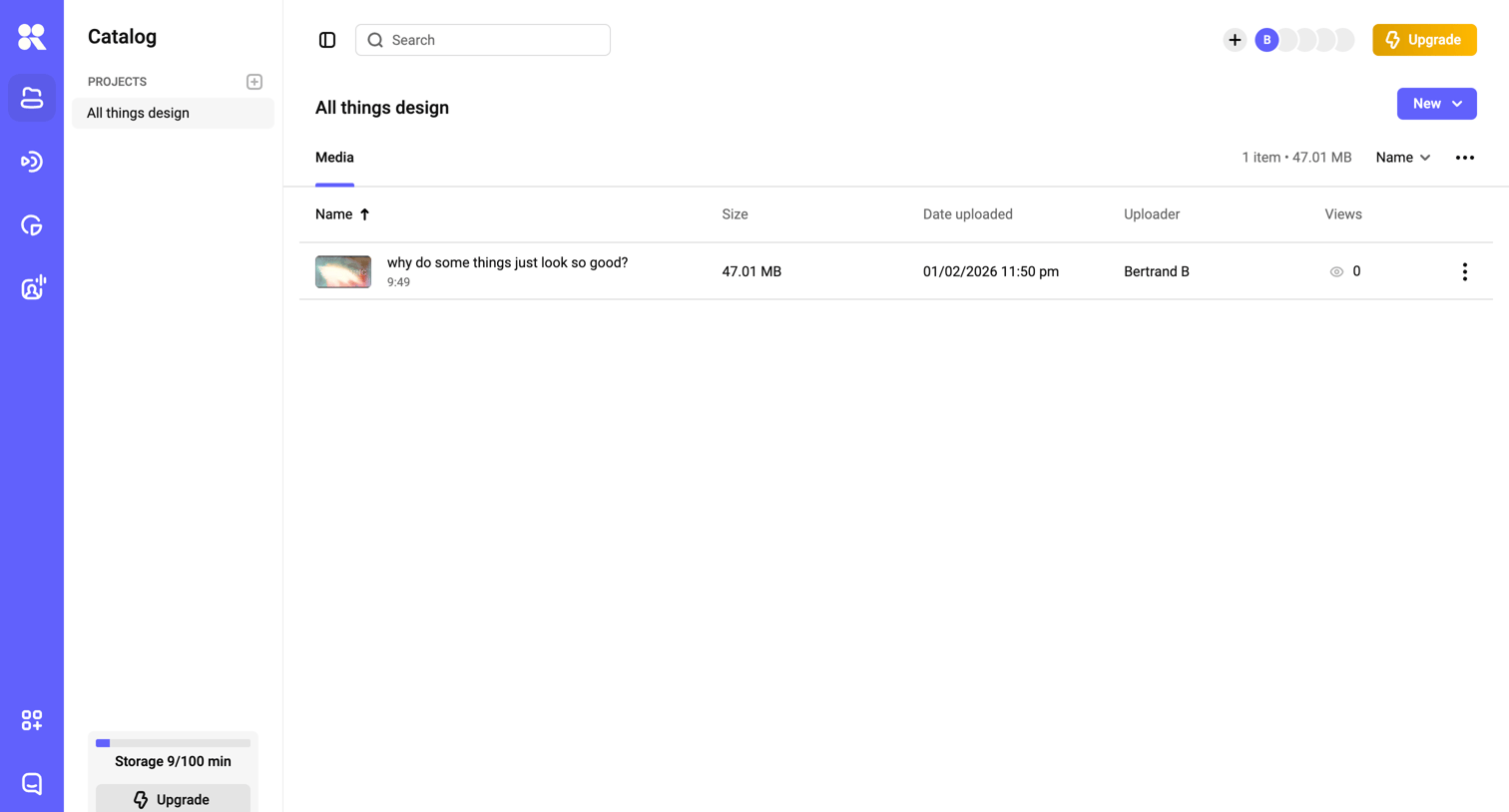Screen dimensions: 1509x812
Task: Click the search magnifier icon
Action: tap(375, 40)
